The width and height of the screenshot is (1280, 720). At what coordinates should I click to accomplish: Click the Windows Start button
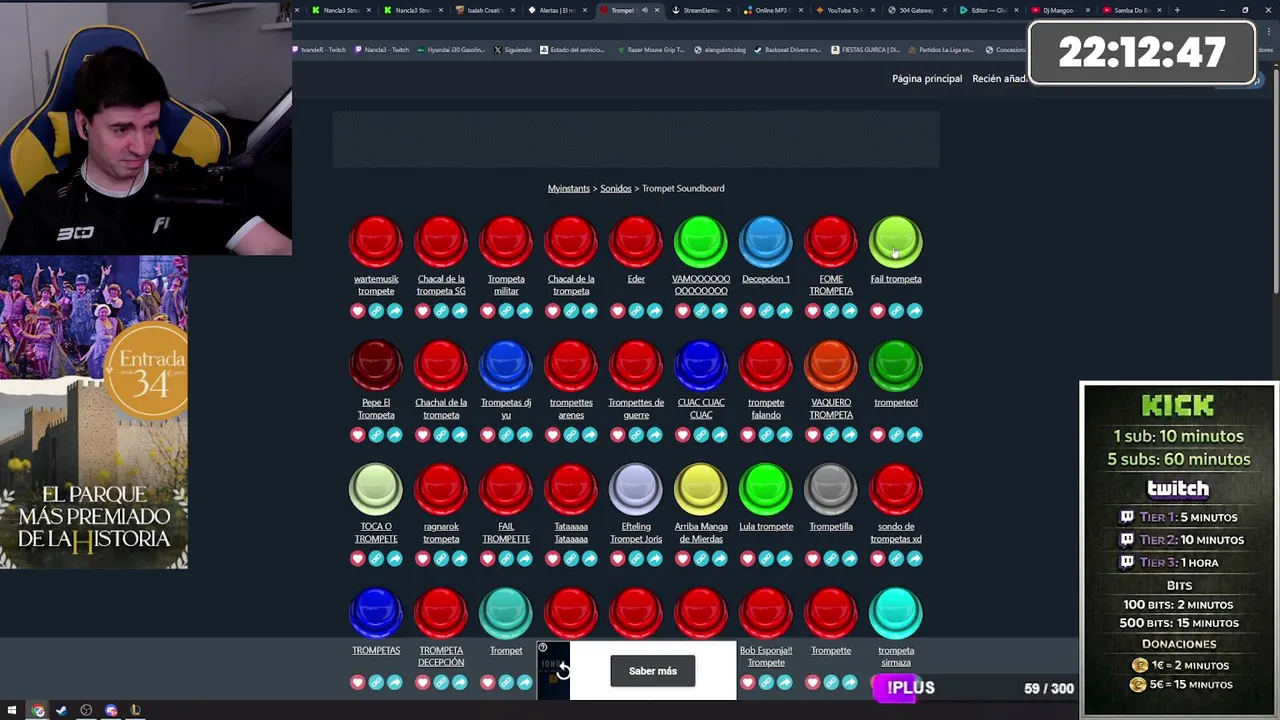(x=12, y=710)
